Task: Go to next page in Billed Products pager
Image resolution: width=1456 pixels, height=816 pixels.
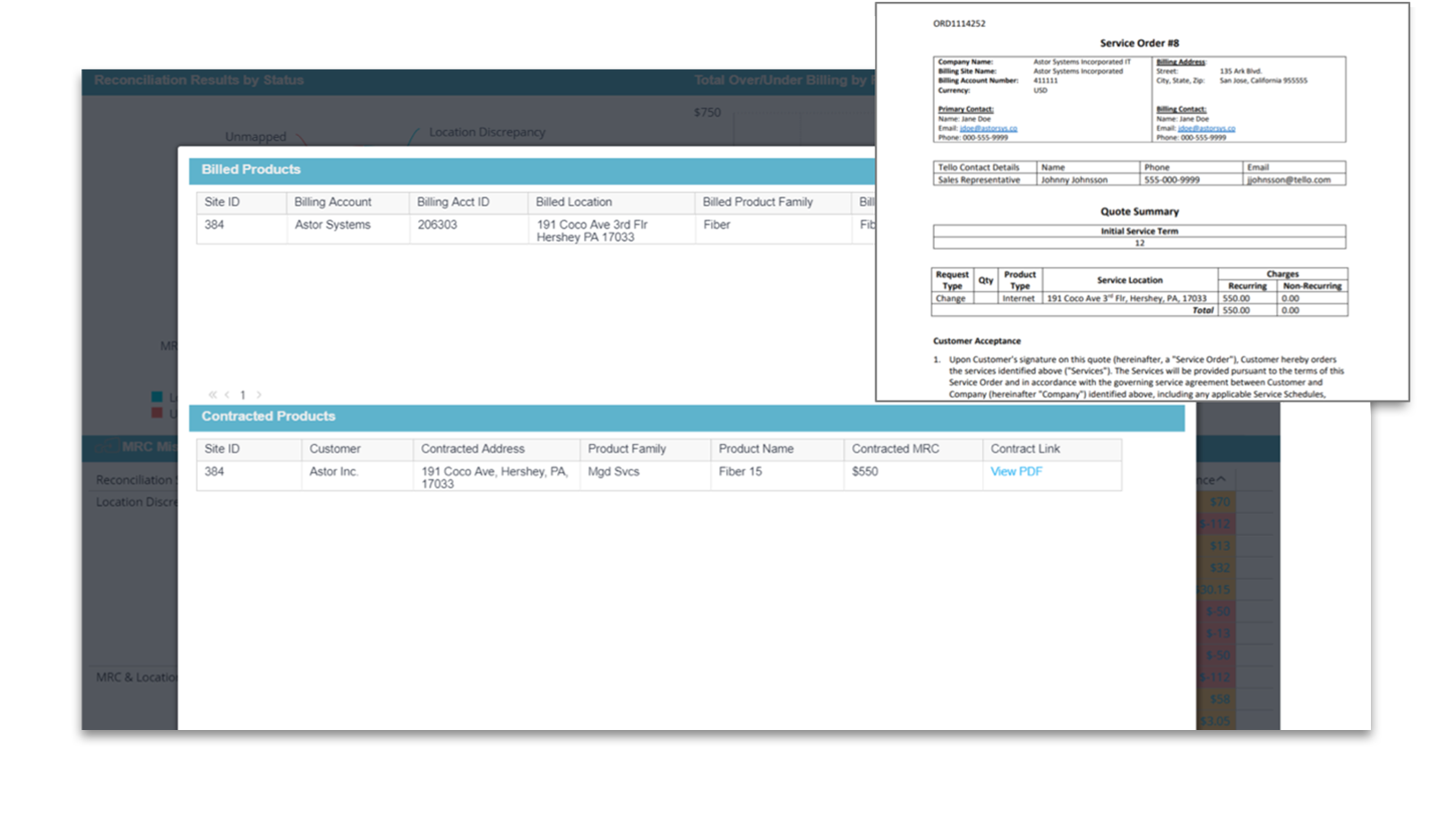Action: (259, 394)
